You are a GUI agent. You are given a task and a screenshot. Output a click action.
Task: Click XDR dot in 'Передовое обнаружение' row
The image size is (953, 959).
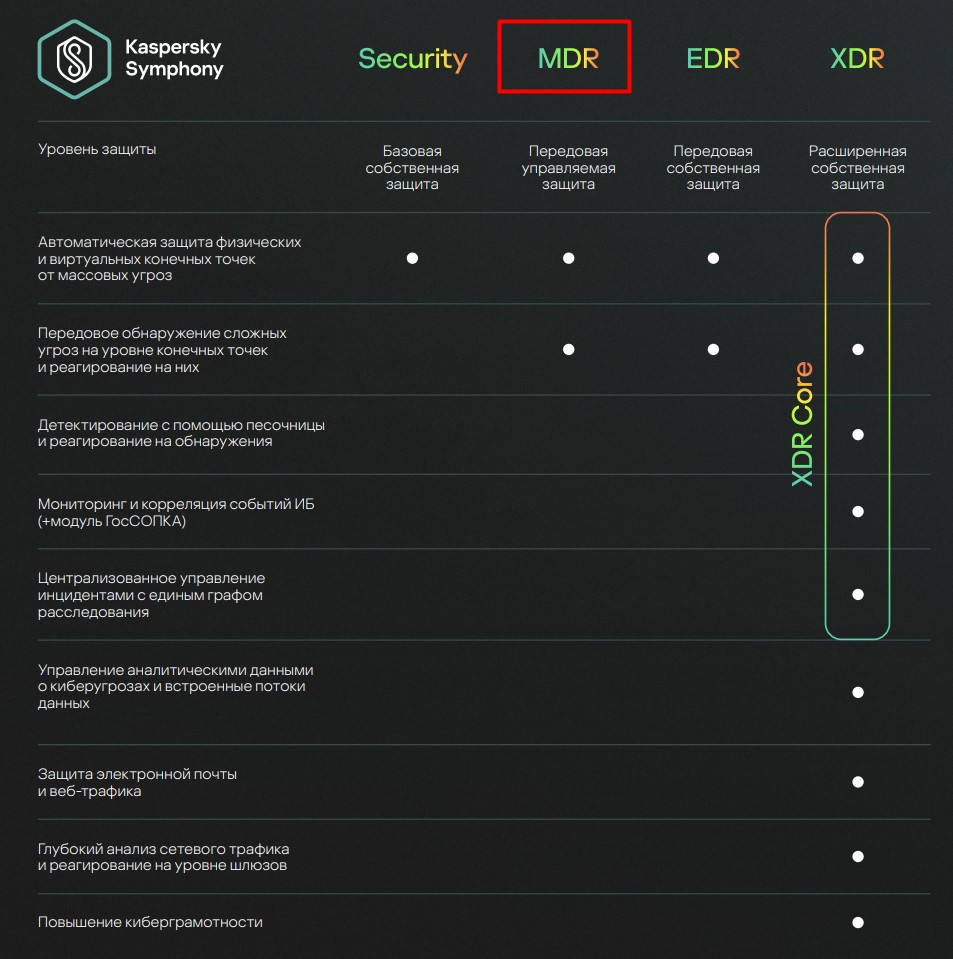pos(858,349)
